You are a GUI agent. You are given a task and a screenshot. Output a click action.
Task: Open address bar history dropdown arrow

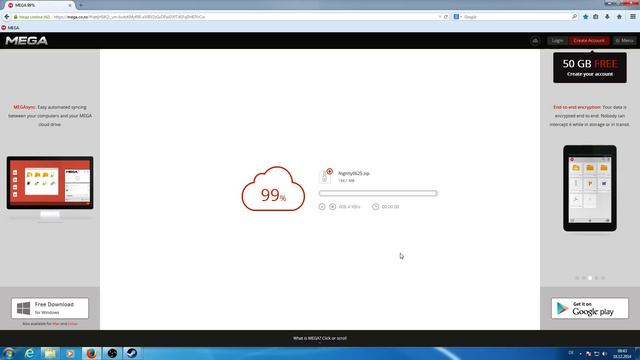[440, 17]
